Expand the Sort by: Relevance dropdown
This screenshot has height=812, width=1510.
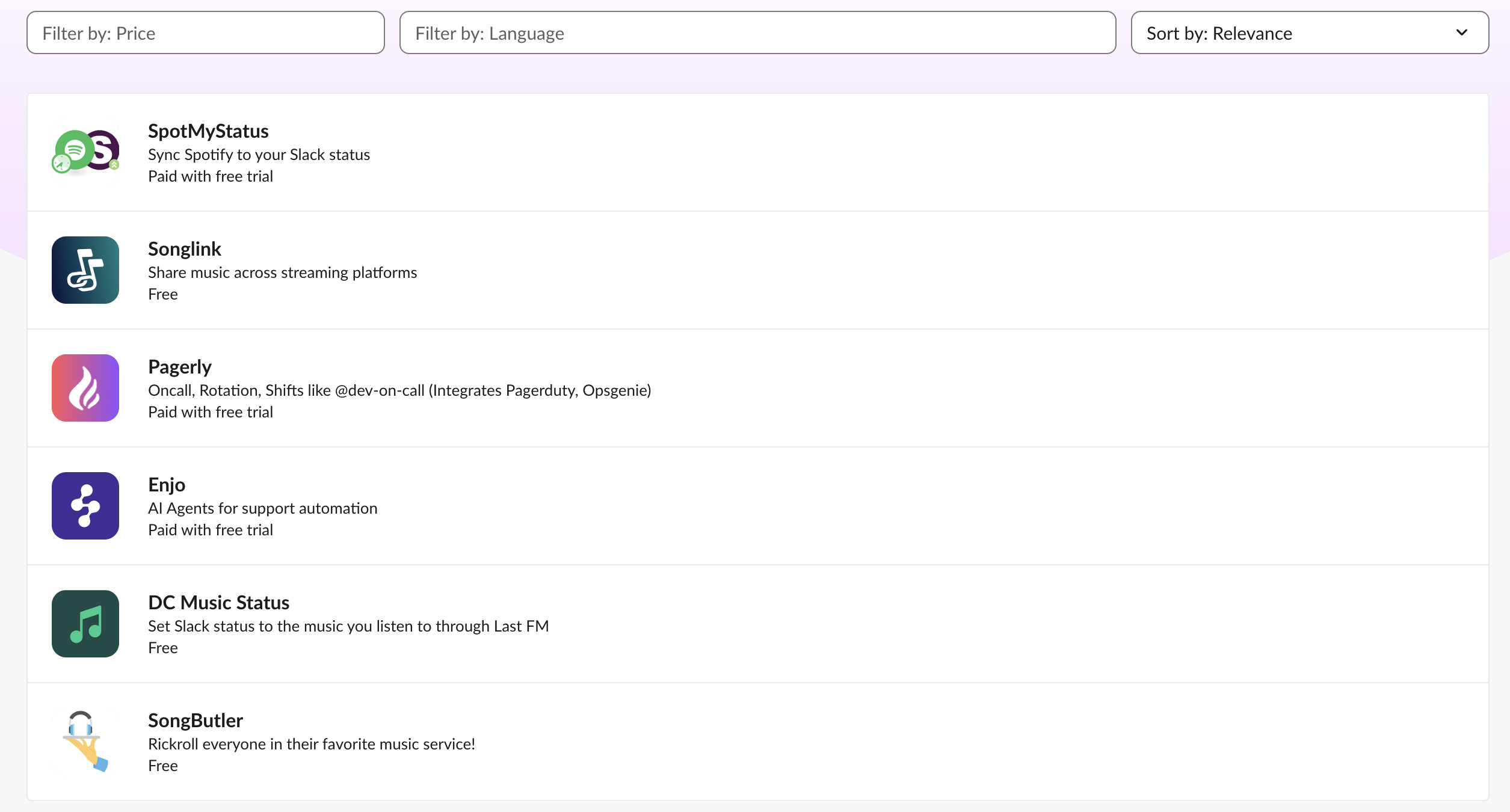(1310, 33)
